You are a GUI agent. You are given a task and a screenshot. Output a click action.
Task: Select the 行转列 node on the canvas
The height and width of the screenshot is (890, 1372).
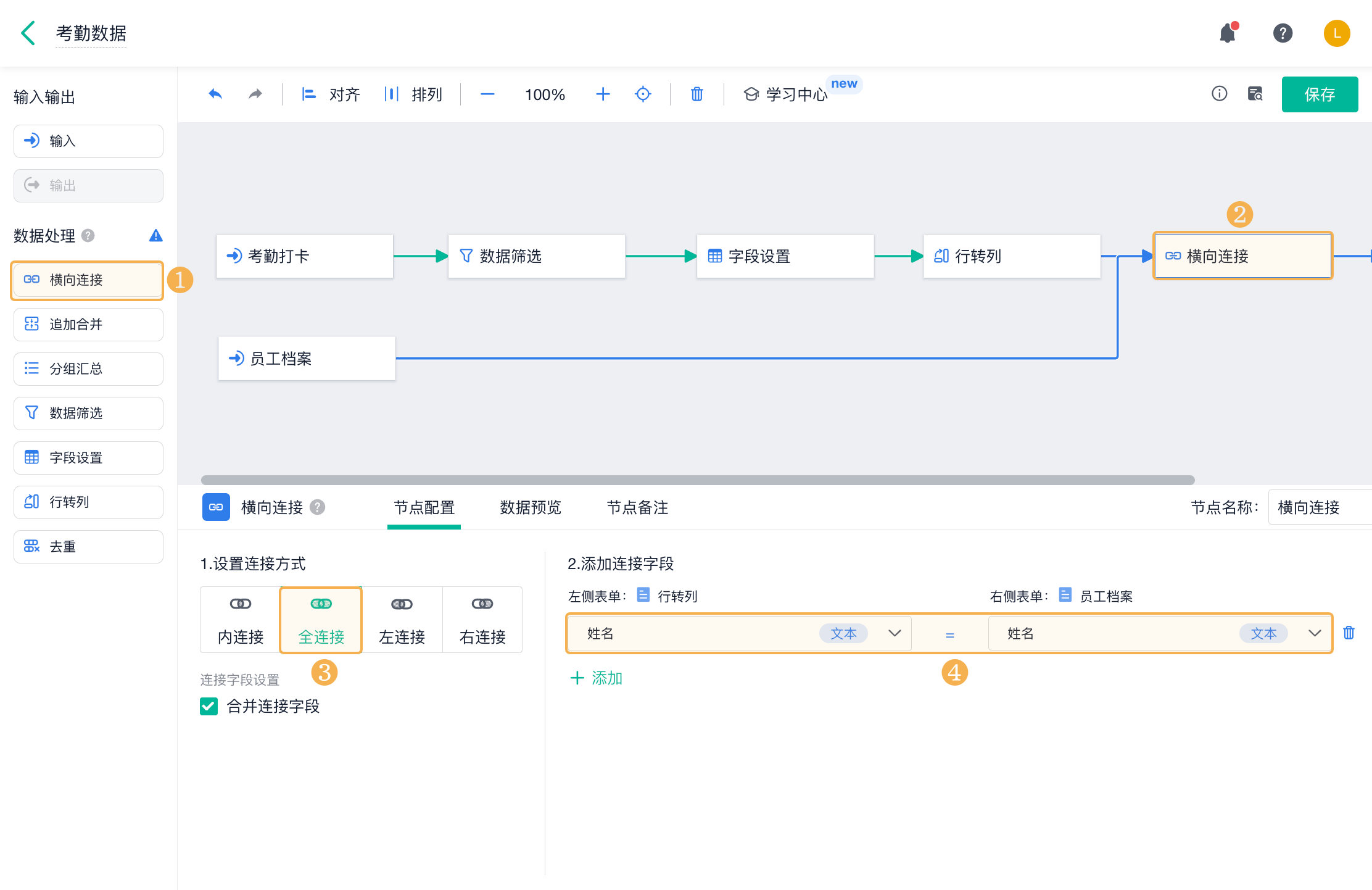tap(1012, 256)
